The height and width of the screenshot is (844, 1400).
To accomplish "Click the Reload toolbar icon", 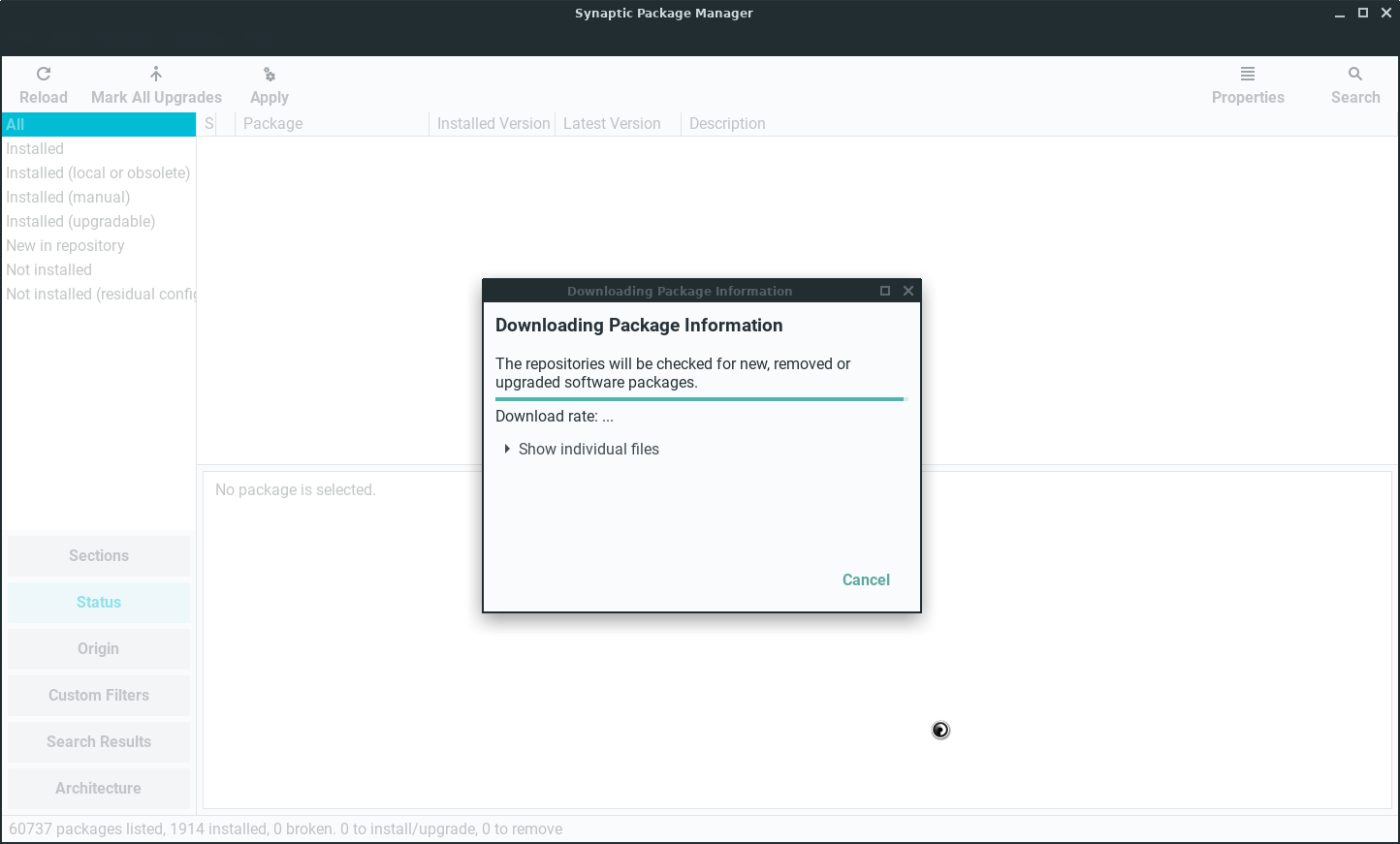I will [x=44, y=75].
